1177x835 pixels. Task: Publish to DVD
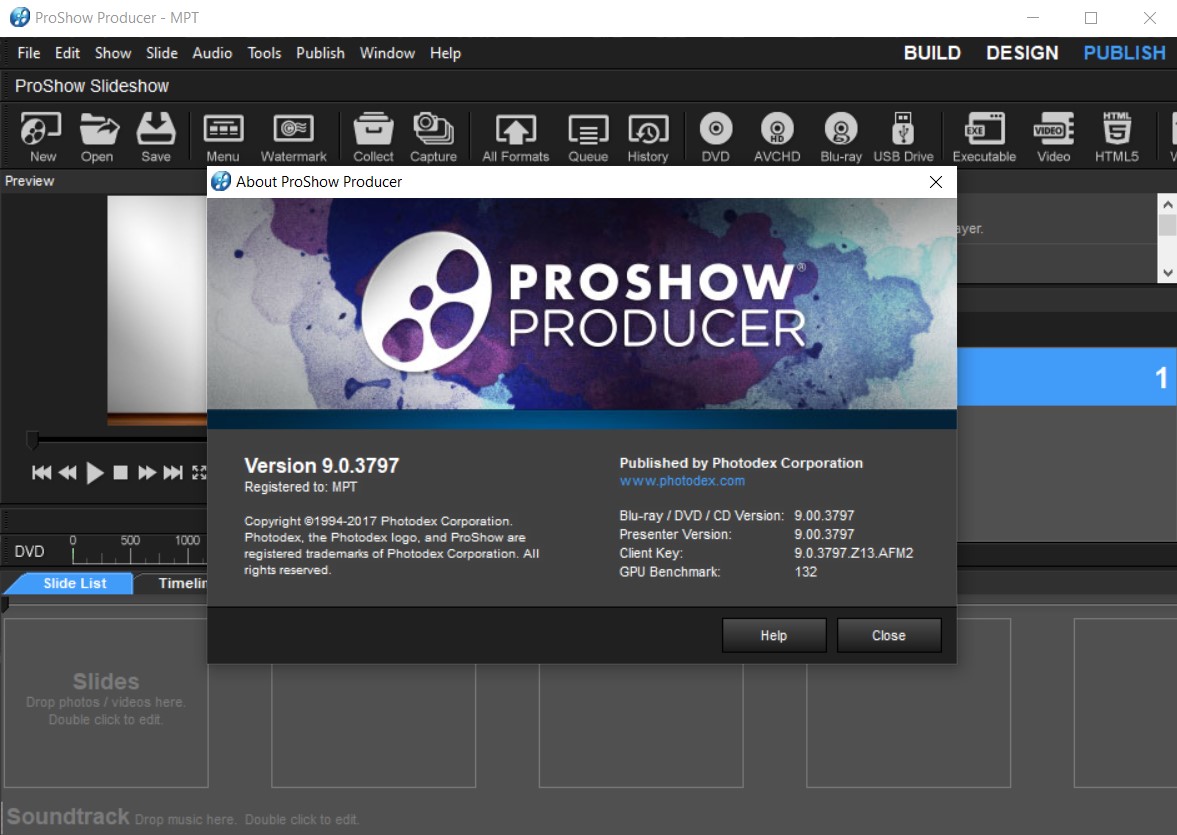pos(715,136)
